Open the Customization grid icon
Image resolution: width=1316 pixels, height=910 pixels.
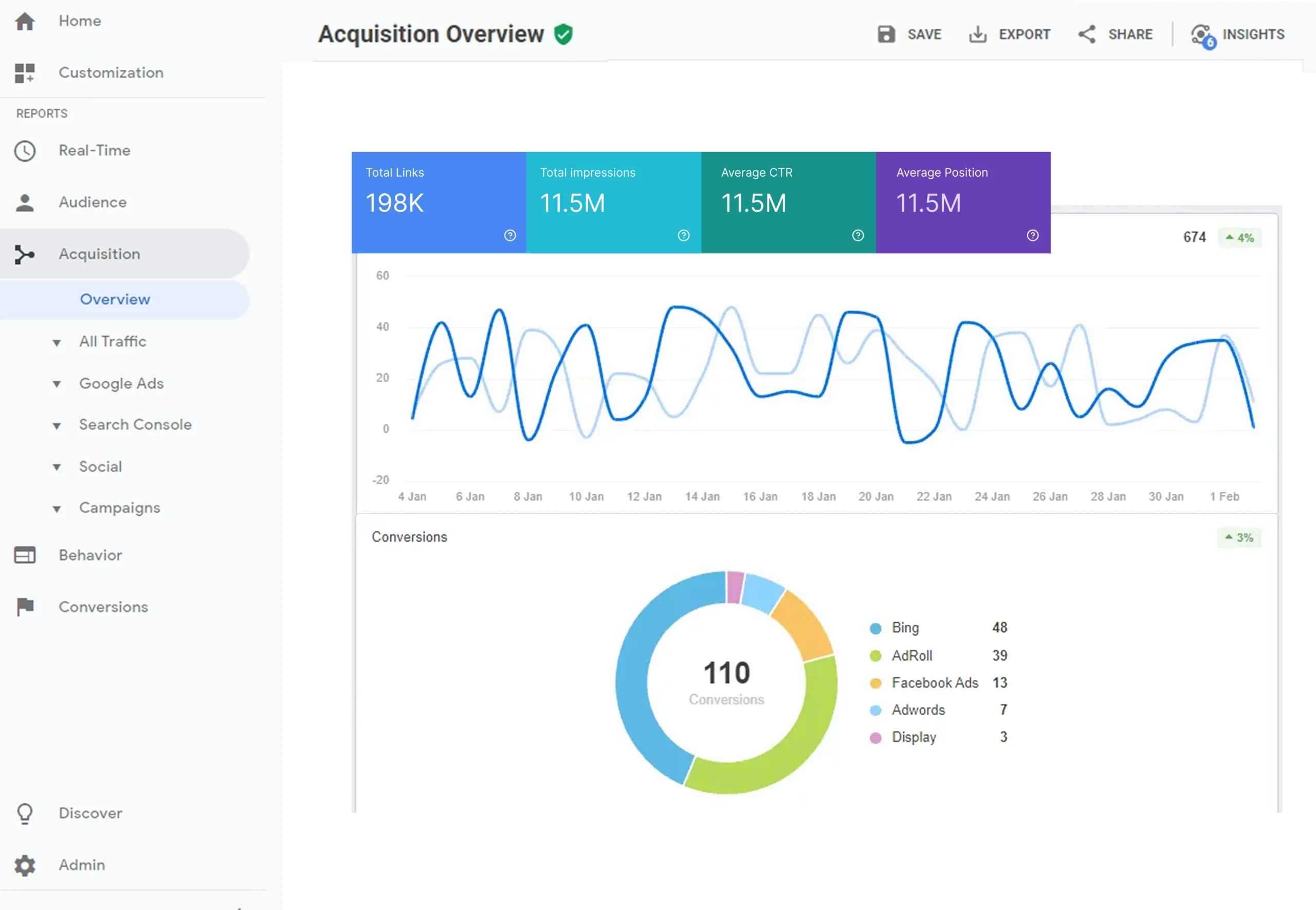tap(25, 73)
